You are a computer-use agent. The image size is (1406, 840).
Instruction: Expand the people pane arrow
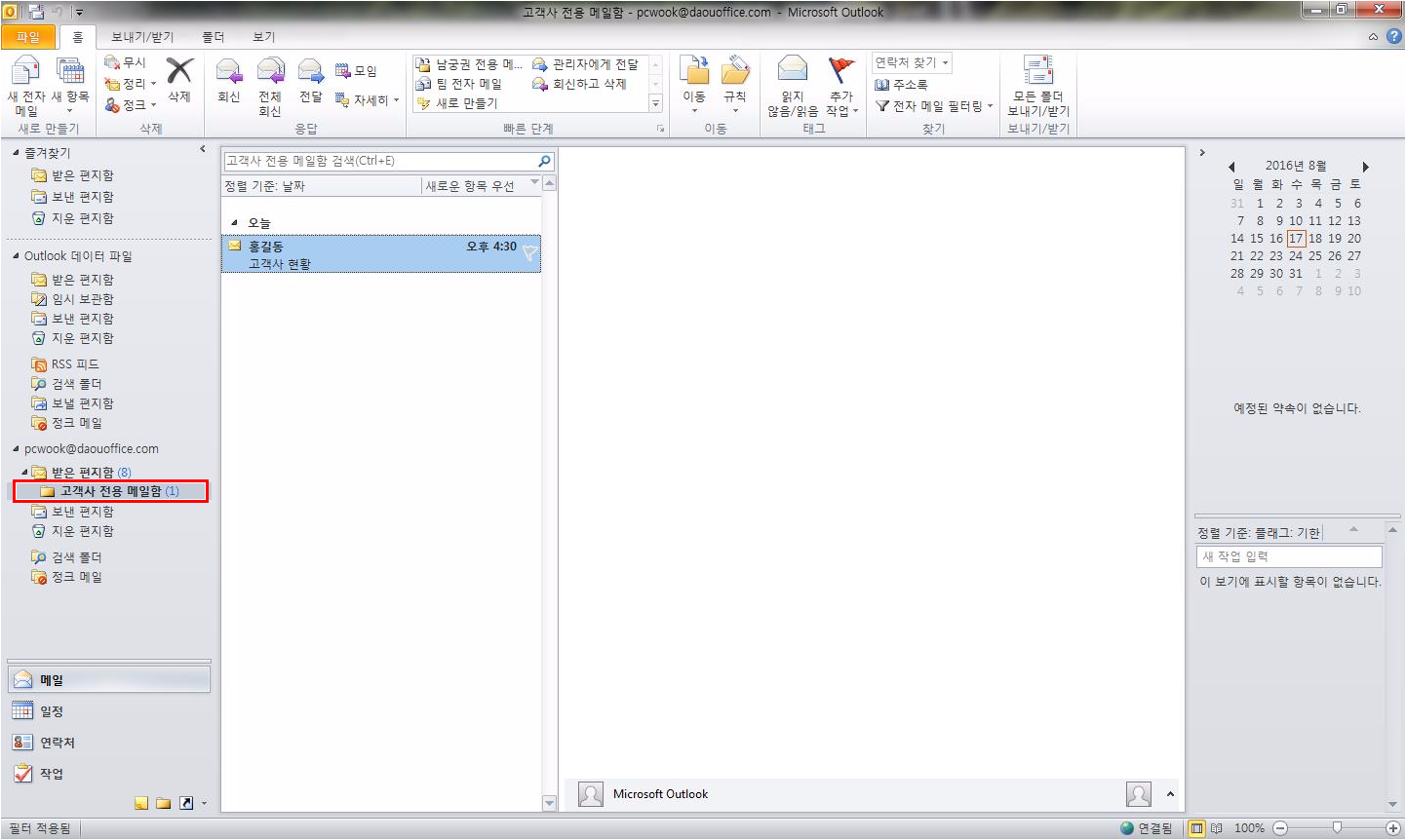[1170, 794]
